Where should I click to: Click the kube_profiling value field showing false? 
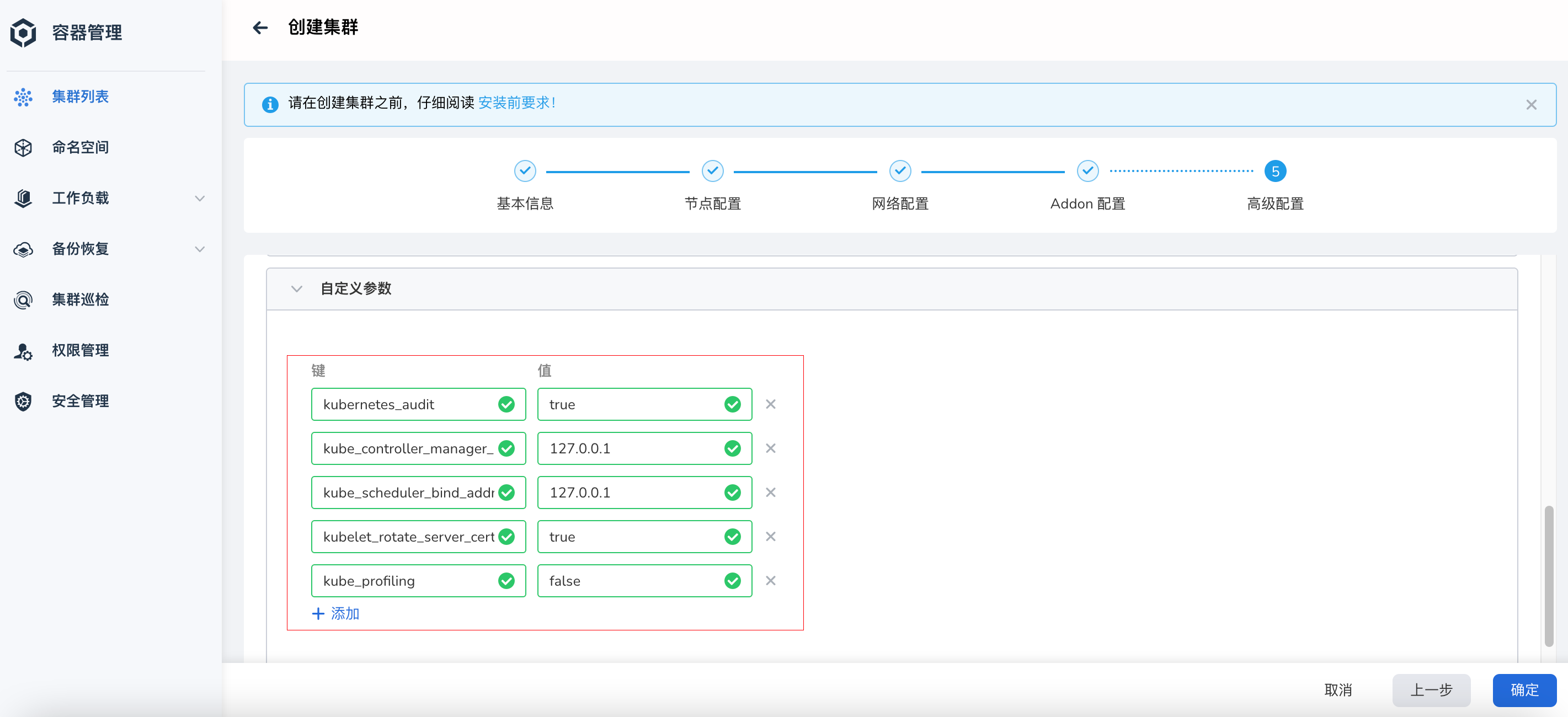[633, 581]
